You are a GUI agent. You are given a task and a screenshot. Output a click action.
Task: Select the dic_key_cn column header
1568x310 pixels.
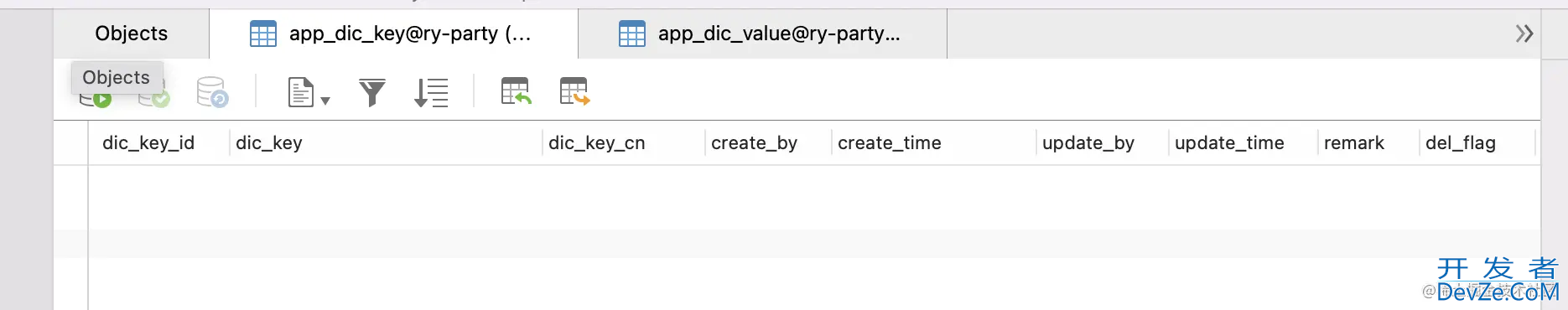click(597, 142)
